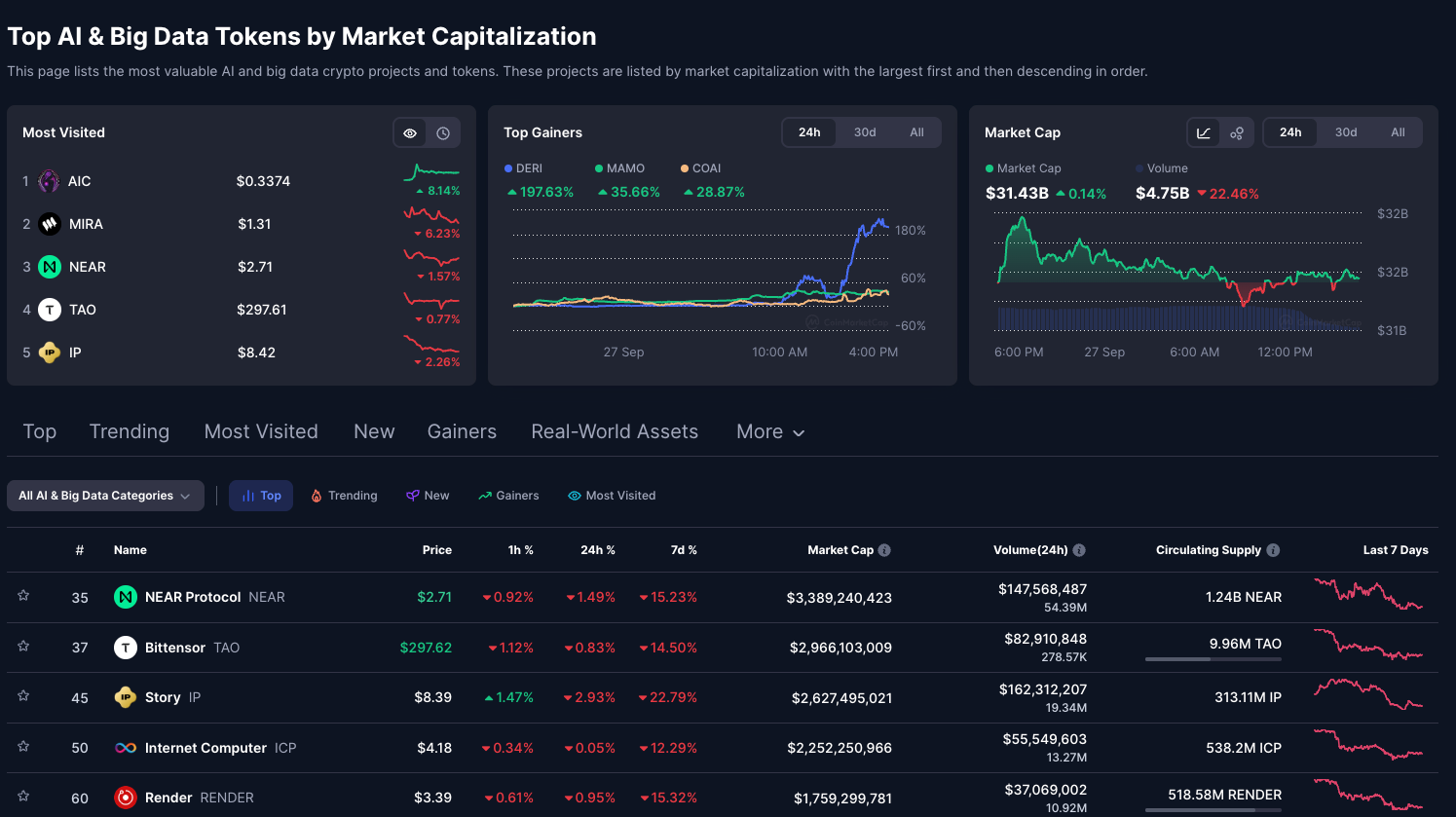Click the info icon beside Volume(24h) header
Screen dimensions: 1456x817
[x=1079, y=550]
